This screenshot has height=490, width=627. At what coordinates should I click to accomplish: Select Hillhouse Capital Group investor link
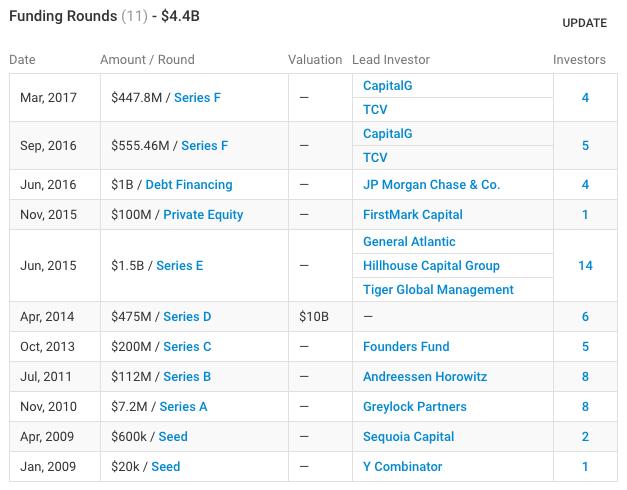click(x=431, y=266)
